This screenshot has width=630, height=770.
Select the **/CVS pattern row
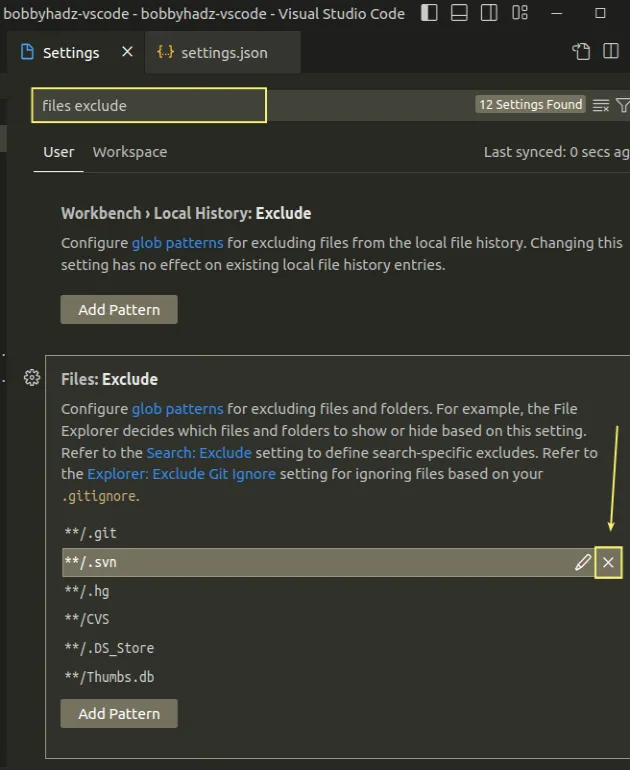tap(342, 619)
